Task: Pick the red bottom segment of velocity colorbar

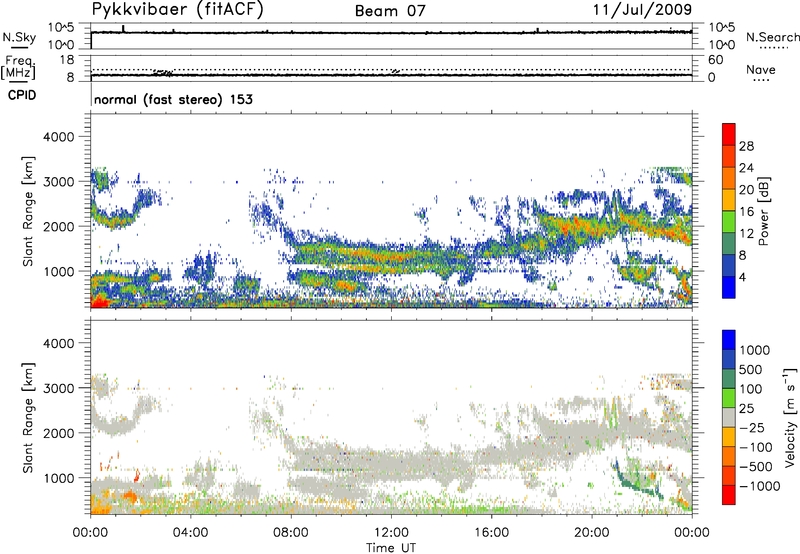Action: coord(729,495)
